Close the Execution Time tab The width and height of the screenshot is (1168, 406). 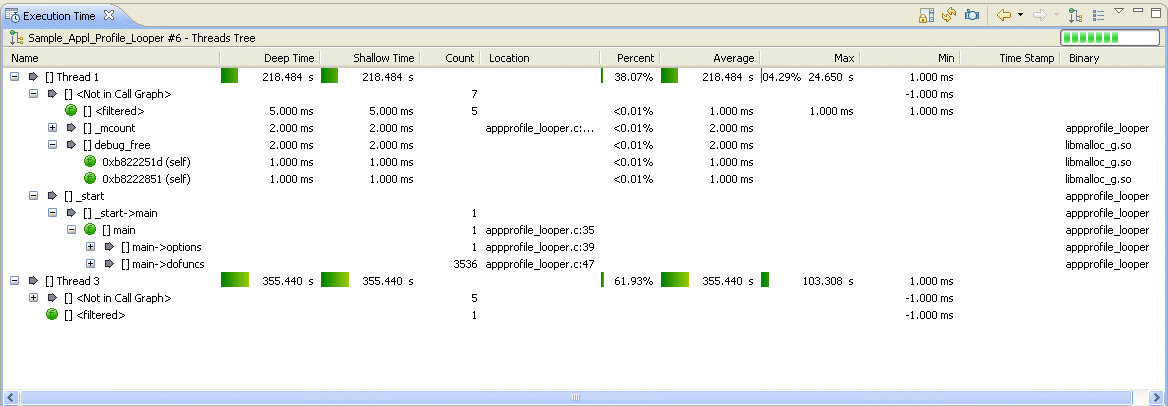click(109, 15)
